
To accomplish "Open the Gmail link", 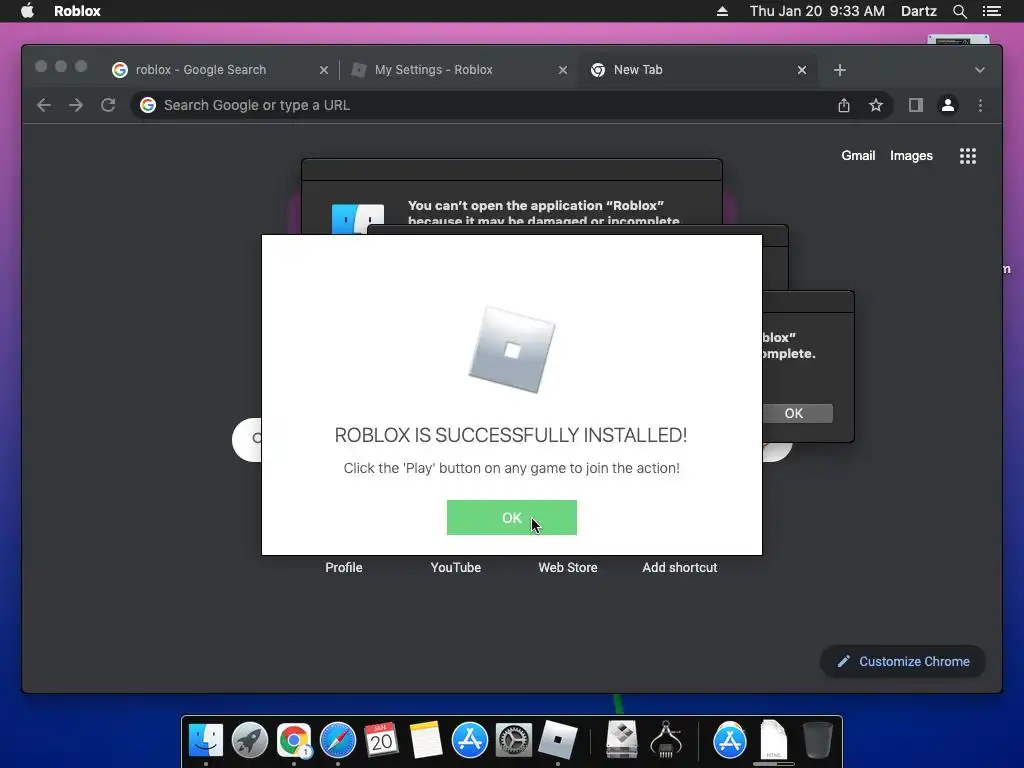I will click(x=857, y=155).
